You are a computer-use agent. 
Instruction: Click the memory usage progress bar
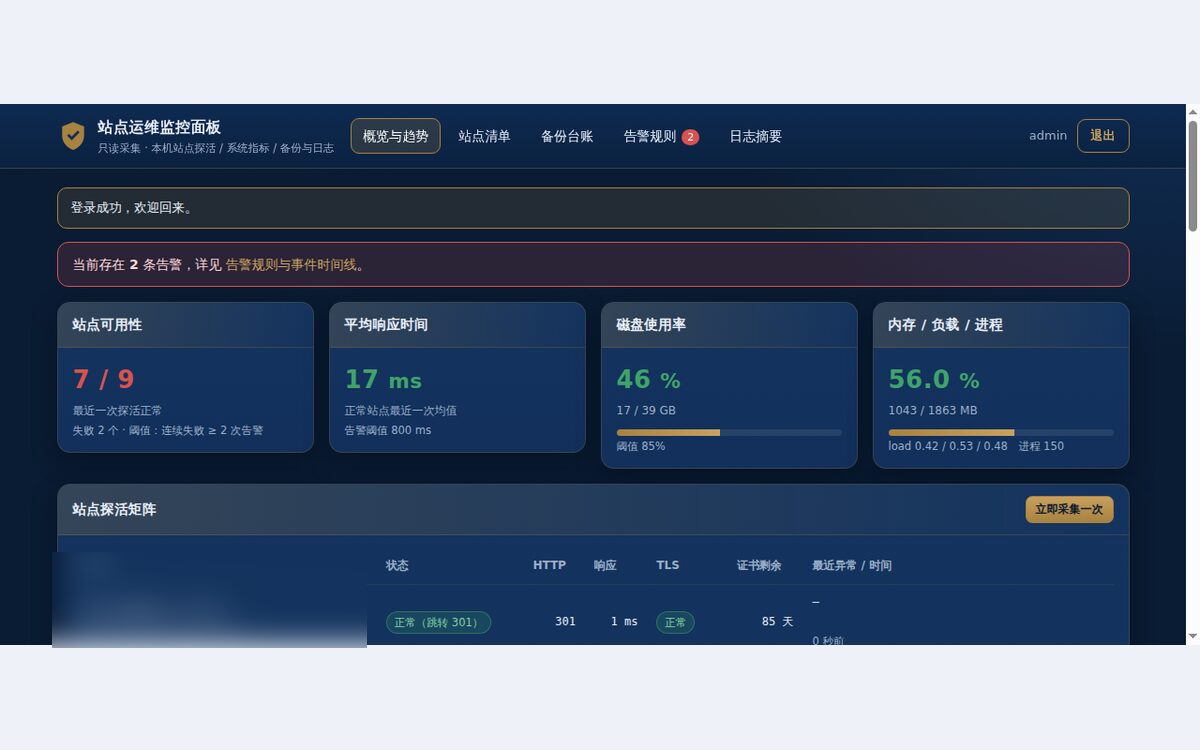click(1001, 433)
